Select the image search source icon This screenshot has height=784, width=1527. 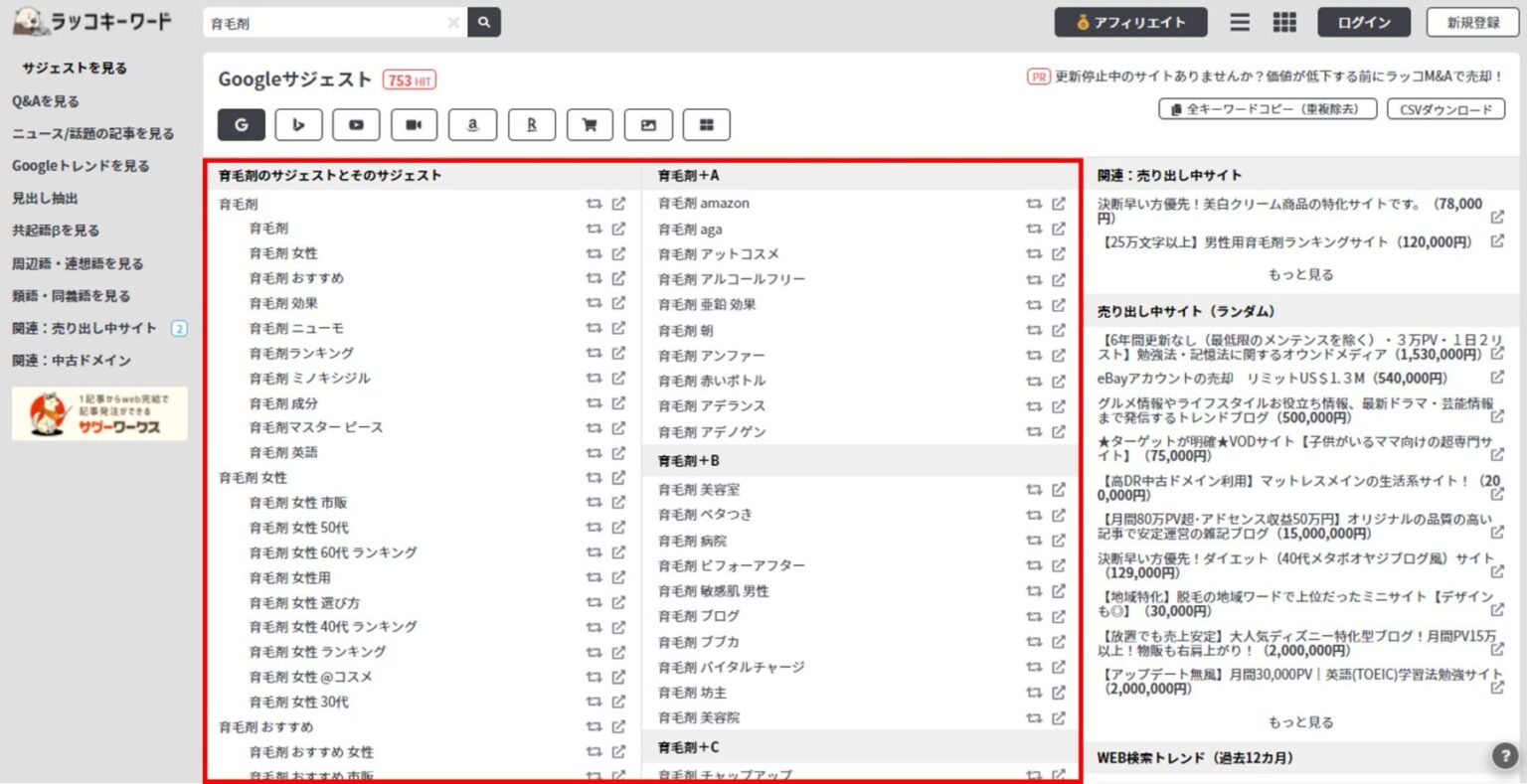648,125
